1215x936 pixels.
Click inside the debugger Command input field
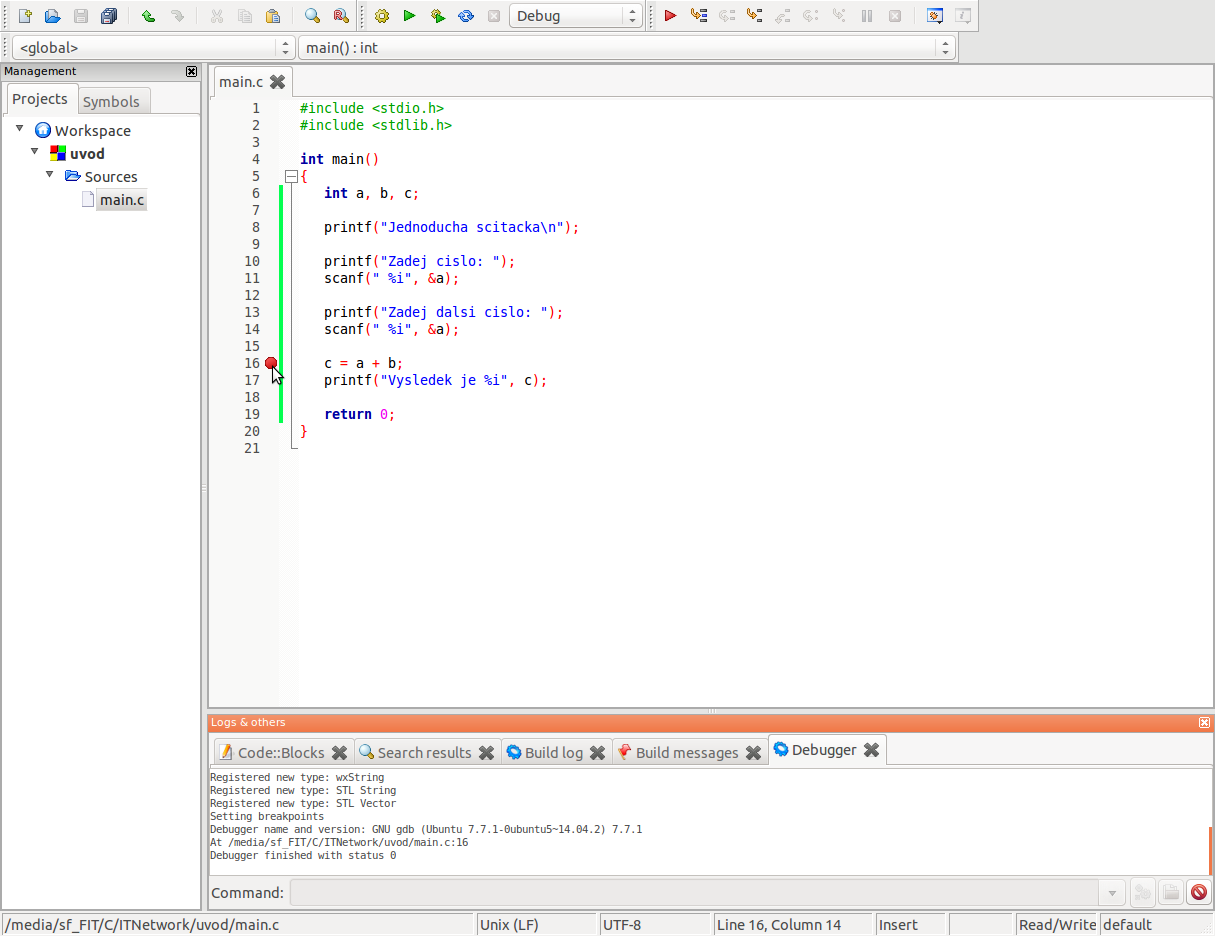coord(650,892)
